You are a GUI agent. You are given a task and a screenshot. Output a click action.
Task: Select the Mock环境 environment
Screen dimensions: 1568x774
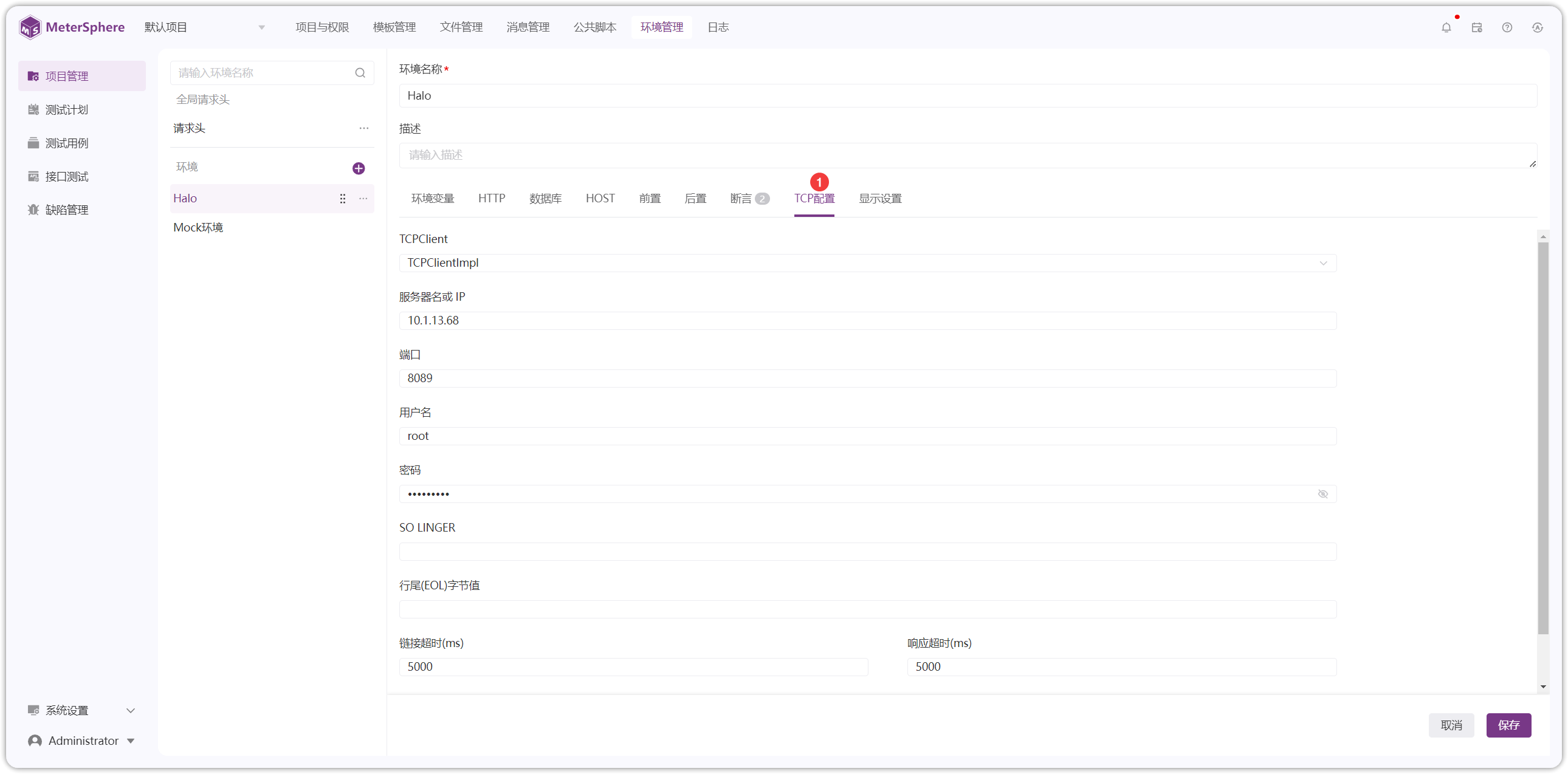[x=272, y=228]
